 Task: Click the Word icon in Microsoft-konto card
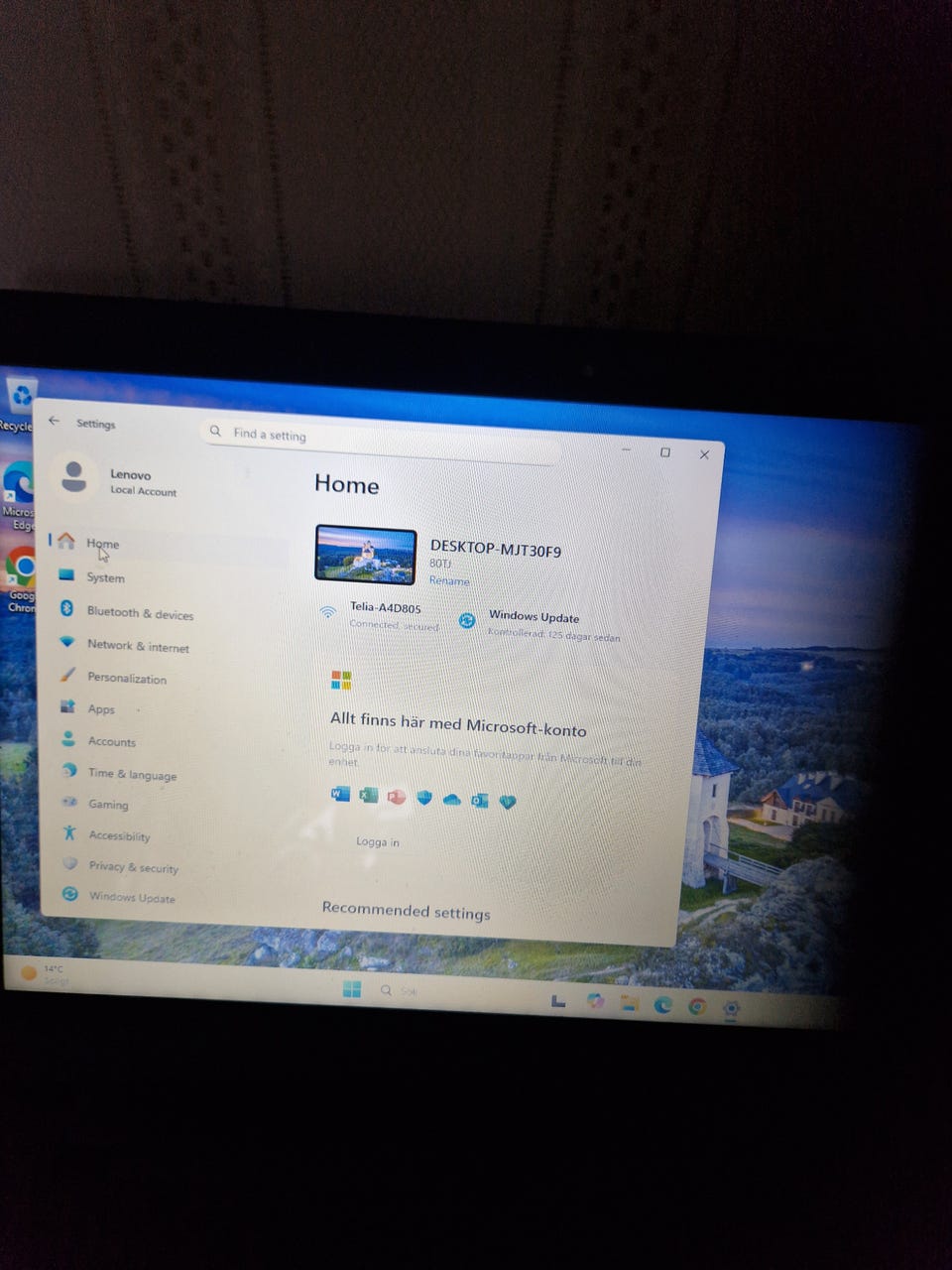(340, 794)
